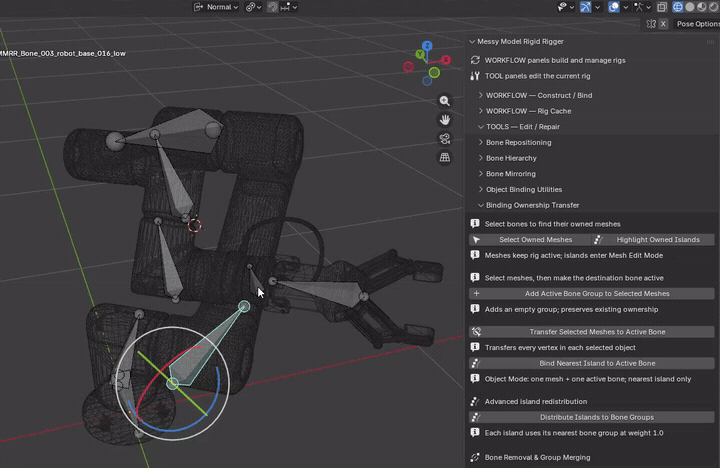Open the overlays options dropdown arrow

pos(625,7)
